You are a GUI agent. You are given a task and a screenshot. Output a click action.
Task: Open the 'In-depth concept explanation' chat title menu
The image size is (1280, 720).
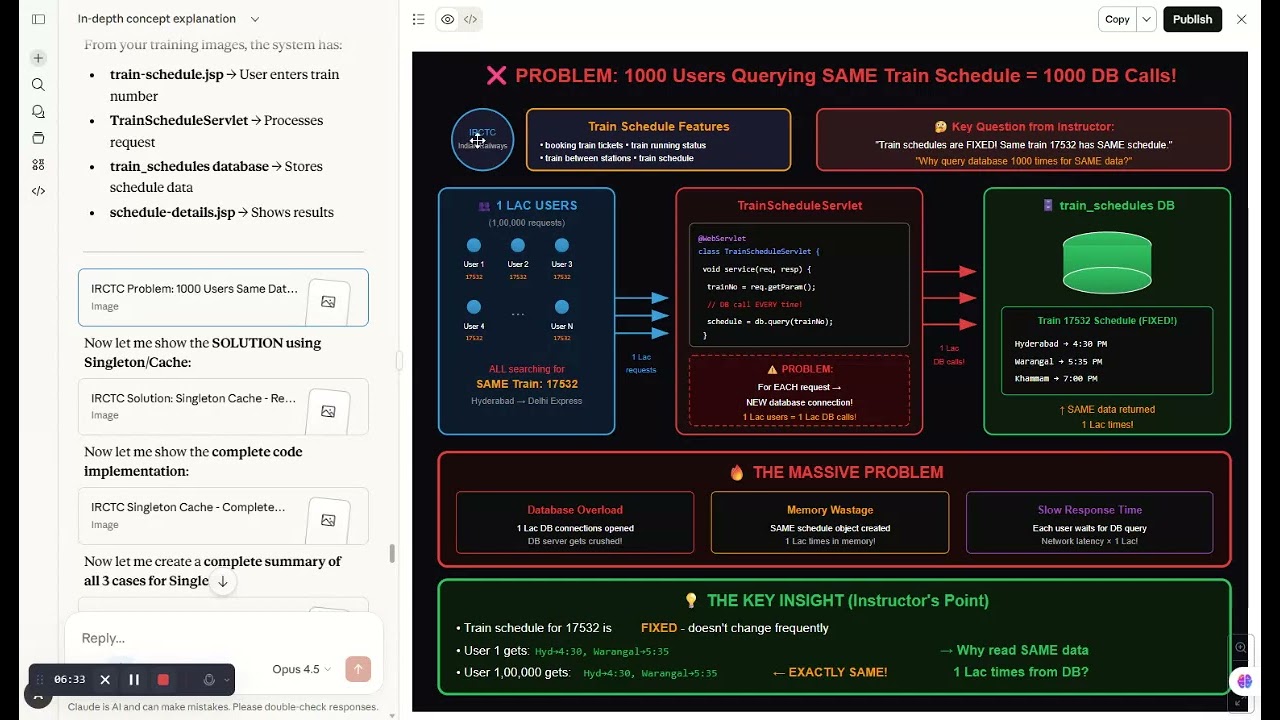pyautogui.click(x=168, y=19)
